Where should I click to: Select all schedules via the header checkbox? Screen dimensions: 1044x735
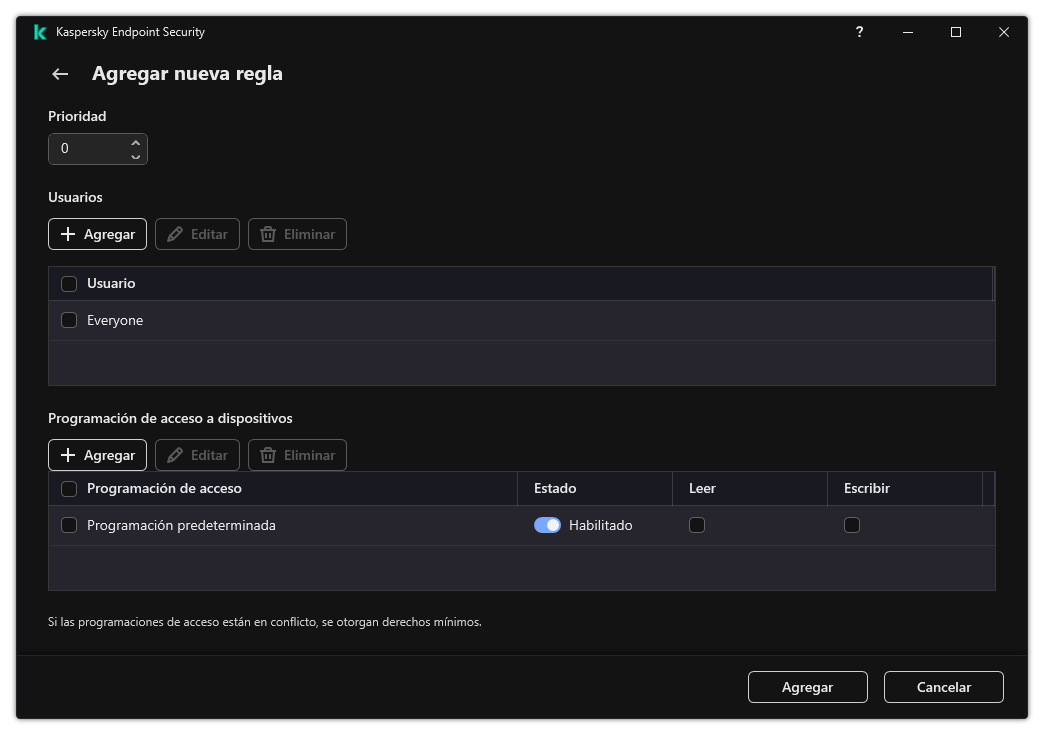(69, 488)
